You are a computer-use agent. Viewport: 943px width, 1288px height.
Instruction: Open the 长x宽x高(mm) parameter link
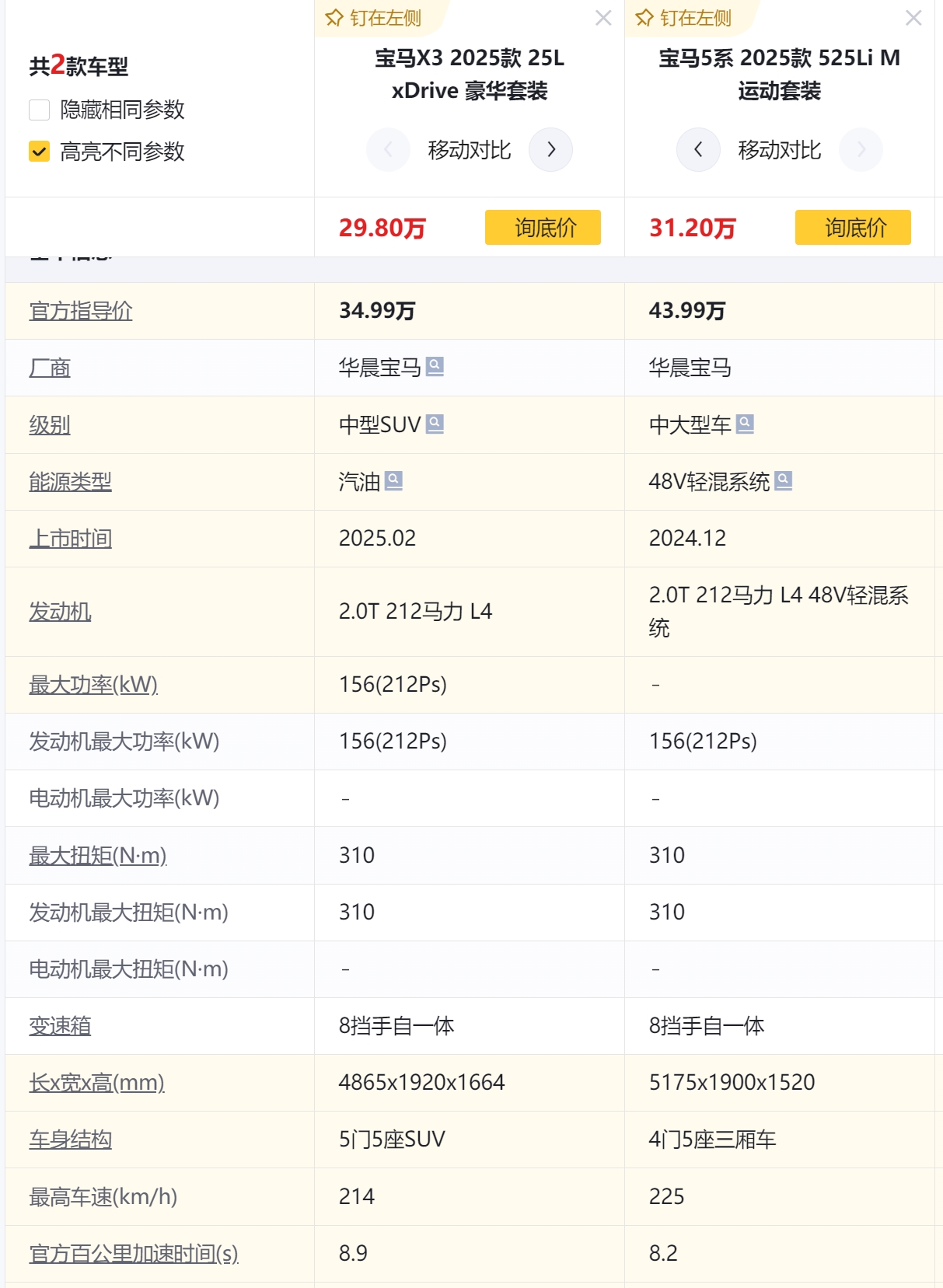tap(96, 1083)
